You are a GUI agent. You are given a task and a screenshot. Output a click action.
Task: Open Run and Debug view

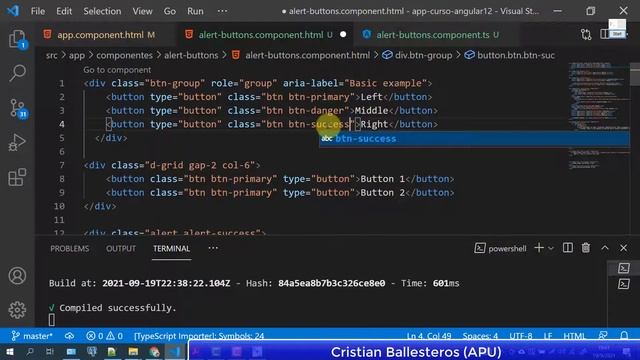17,143
